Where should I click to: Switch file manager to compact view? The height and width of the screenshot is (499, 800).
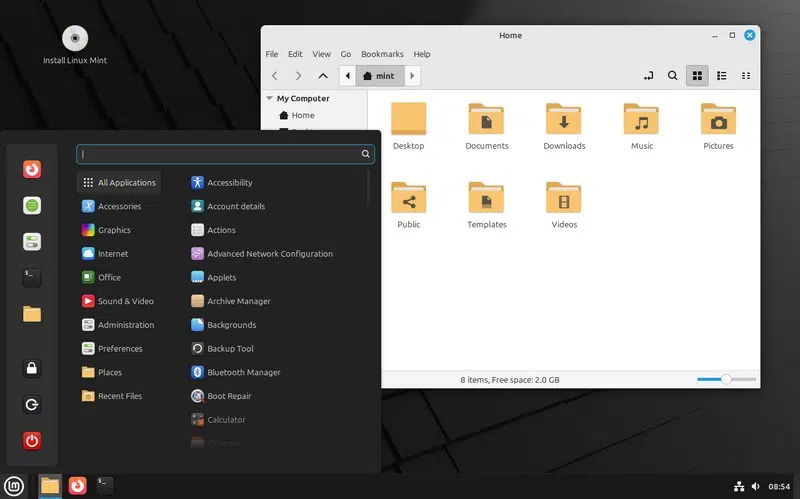[746, 76]
